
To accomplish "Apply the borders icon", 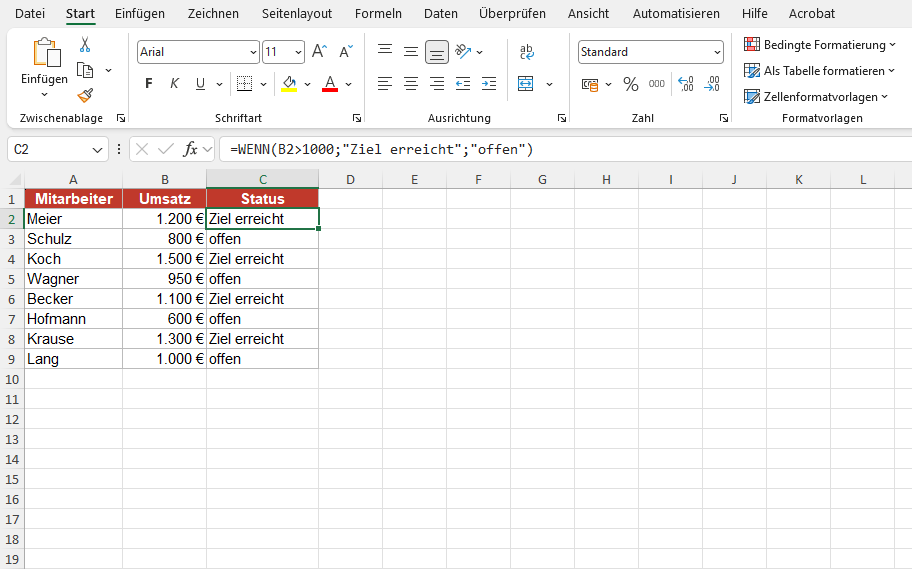I will tap(244, 84).
